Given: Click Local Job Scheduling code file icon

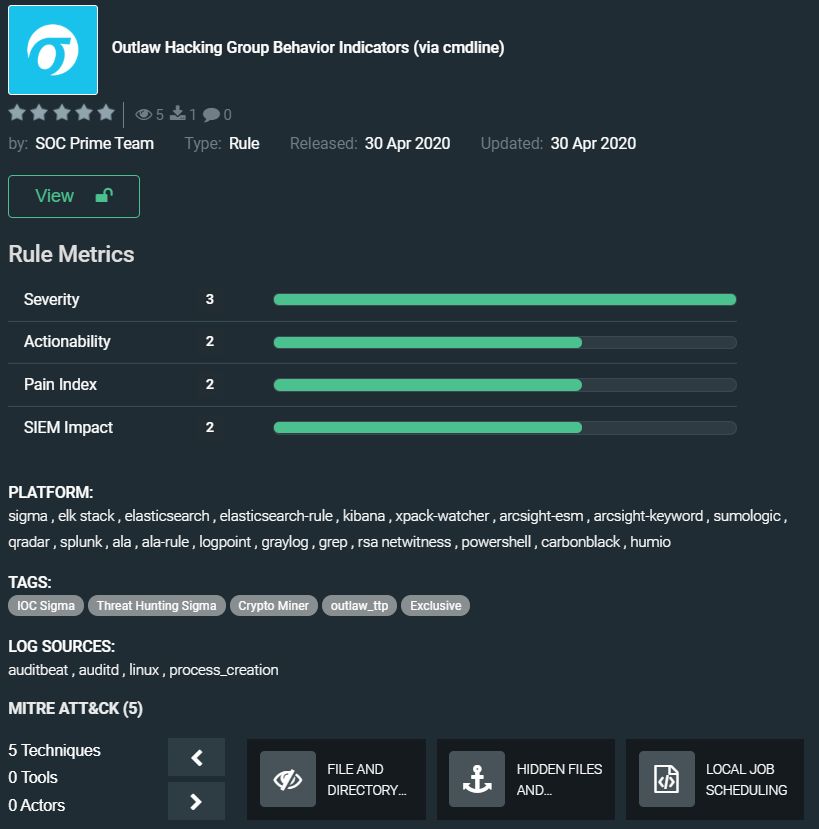Looking at the screenshot, I should pyautogui.click(x=667, y=779).
